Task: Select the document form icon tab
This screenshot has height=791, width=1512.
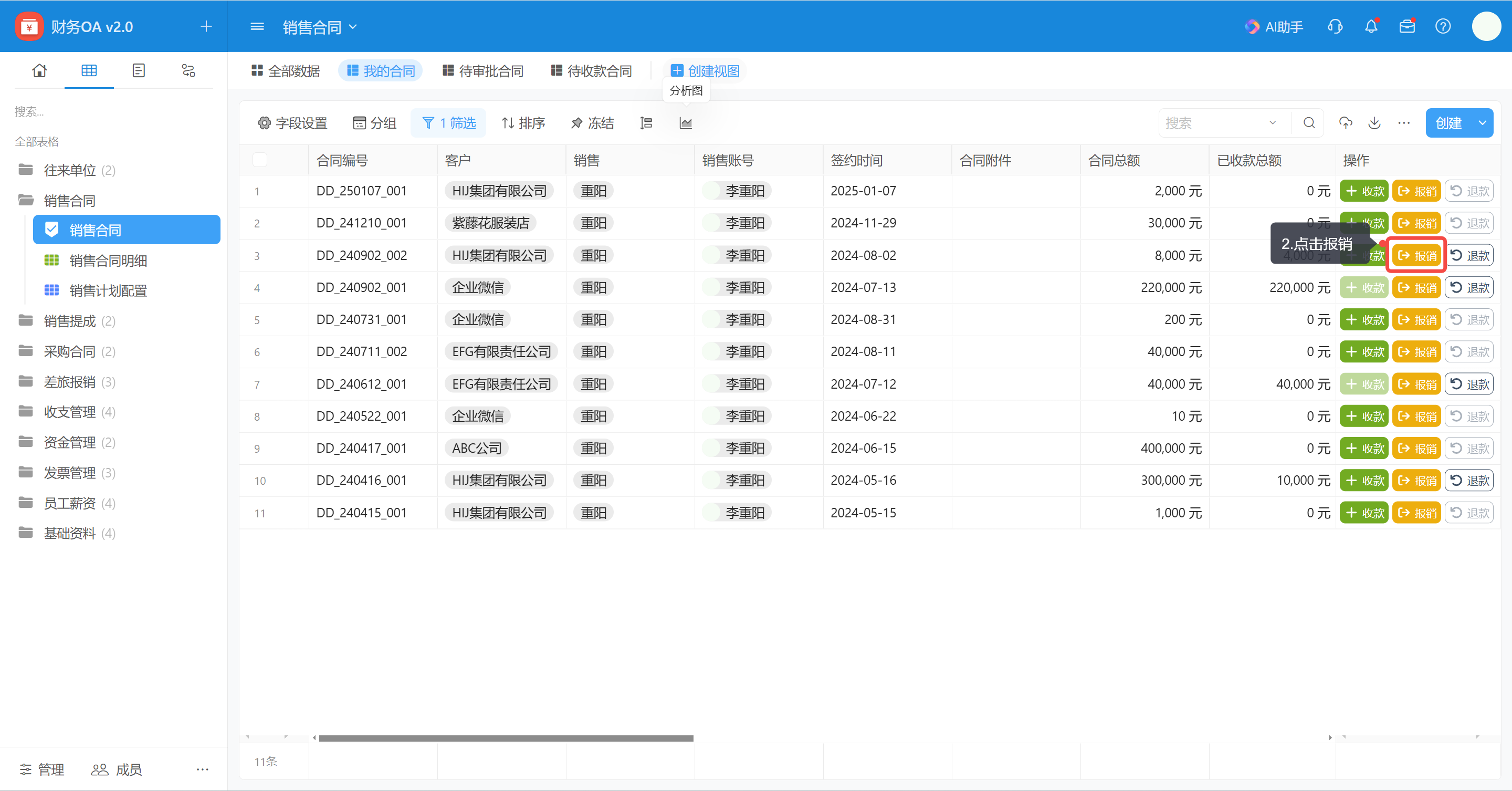Action: click(x=139, y=70)
